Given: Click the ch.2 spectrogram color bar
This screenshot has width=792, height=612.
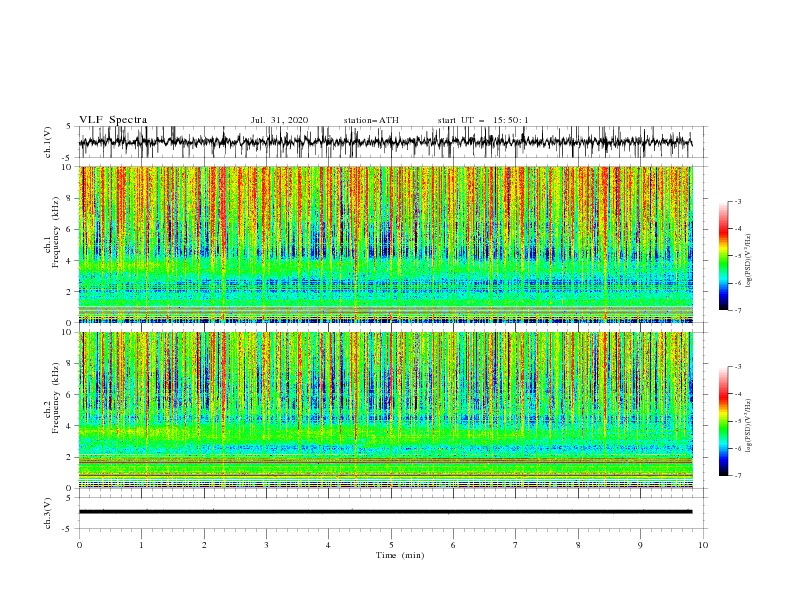Looking at the screenshot, I should pyautogui.click(x=723, y=421).
